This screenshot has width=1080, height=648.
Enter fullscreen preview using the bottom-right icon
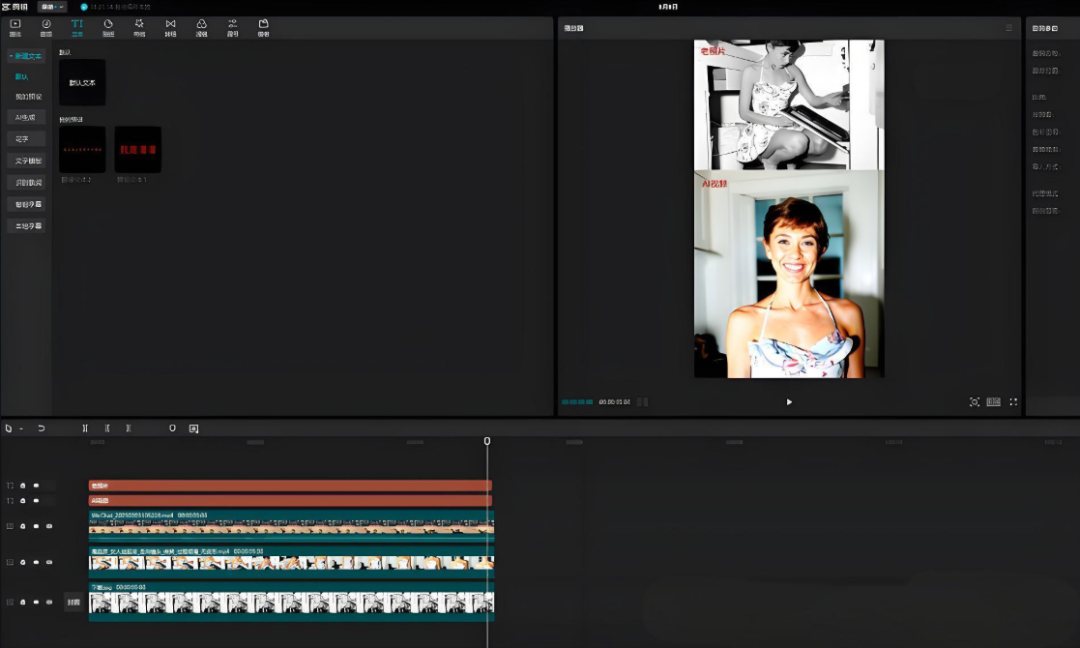point(1013,402)
